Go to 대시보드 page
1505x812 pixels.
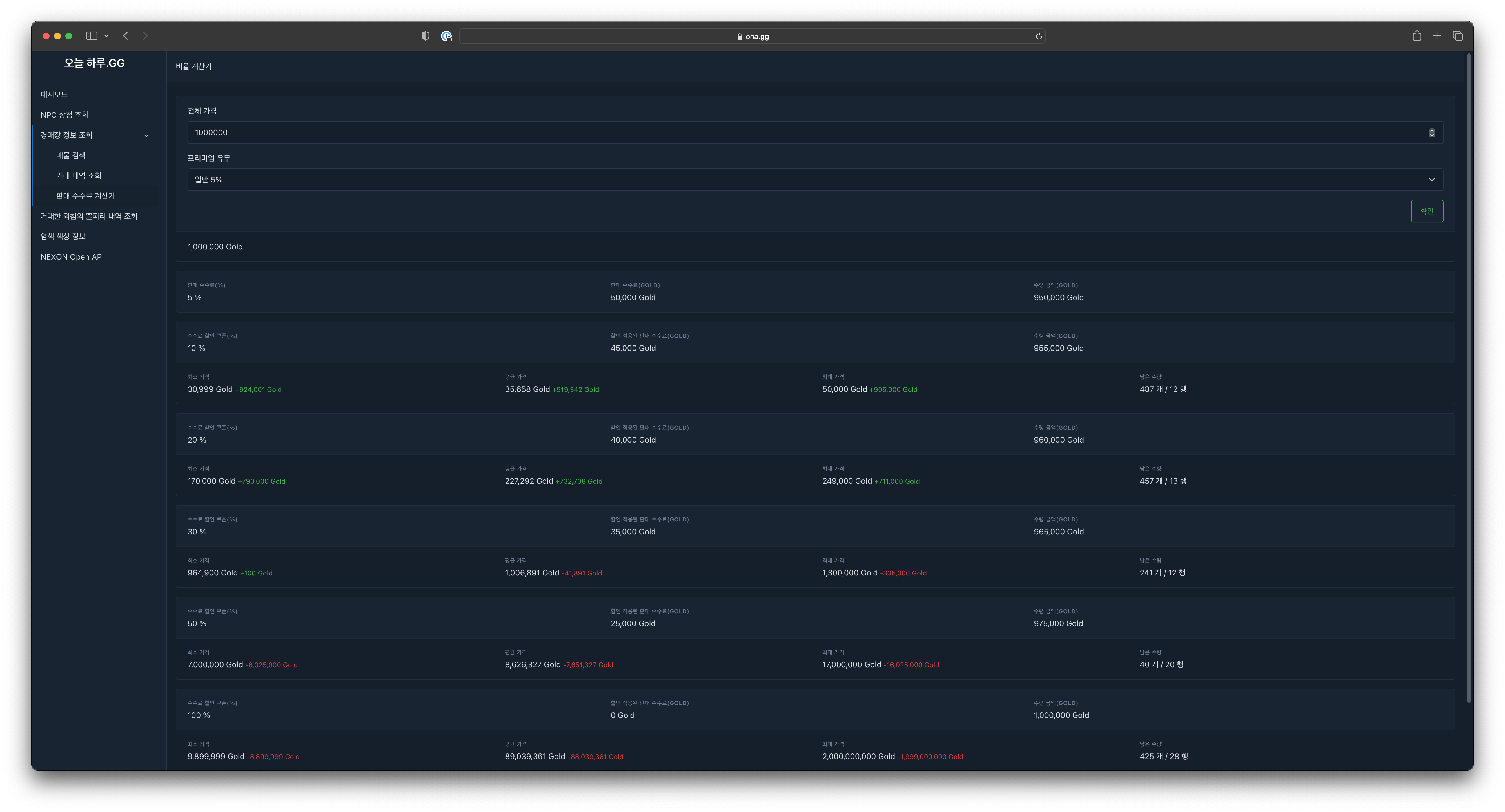tap(54, 95)
